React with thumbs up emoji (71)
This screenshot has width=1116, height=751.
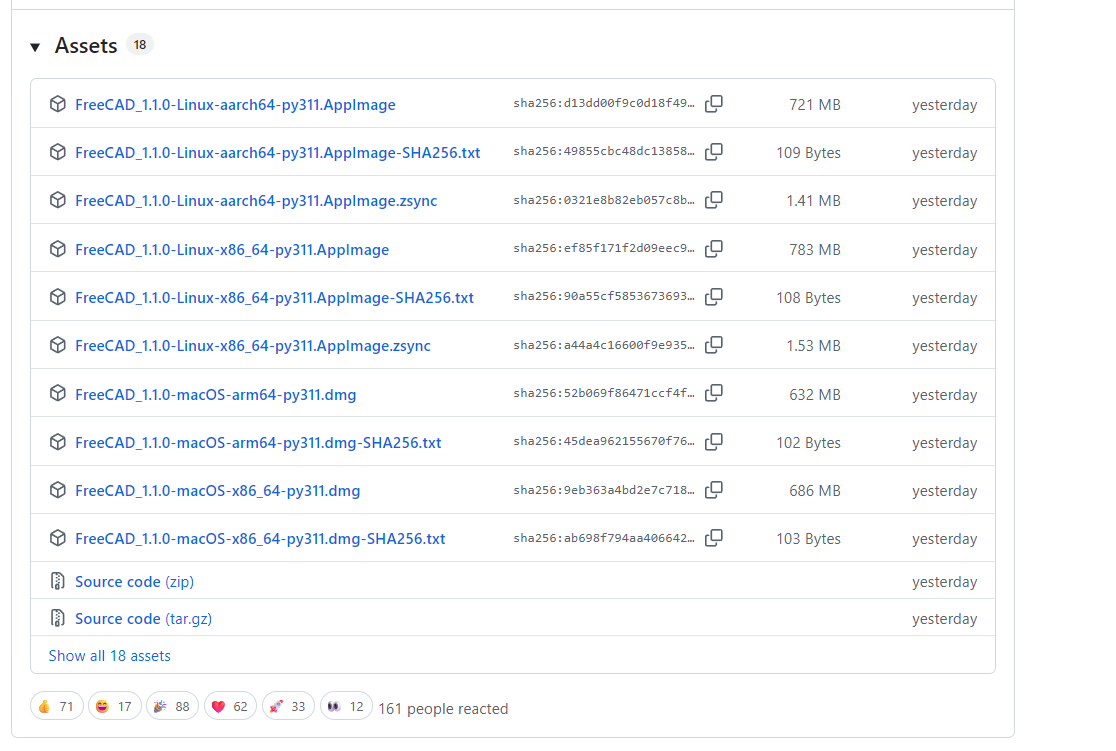(x=57, y=706)
